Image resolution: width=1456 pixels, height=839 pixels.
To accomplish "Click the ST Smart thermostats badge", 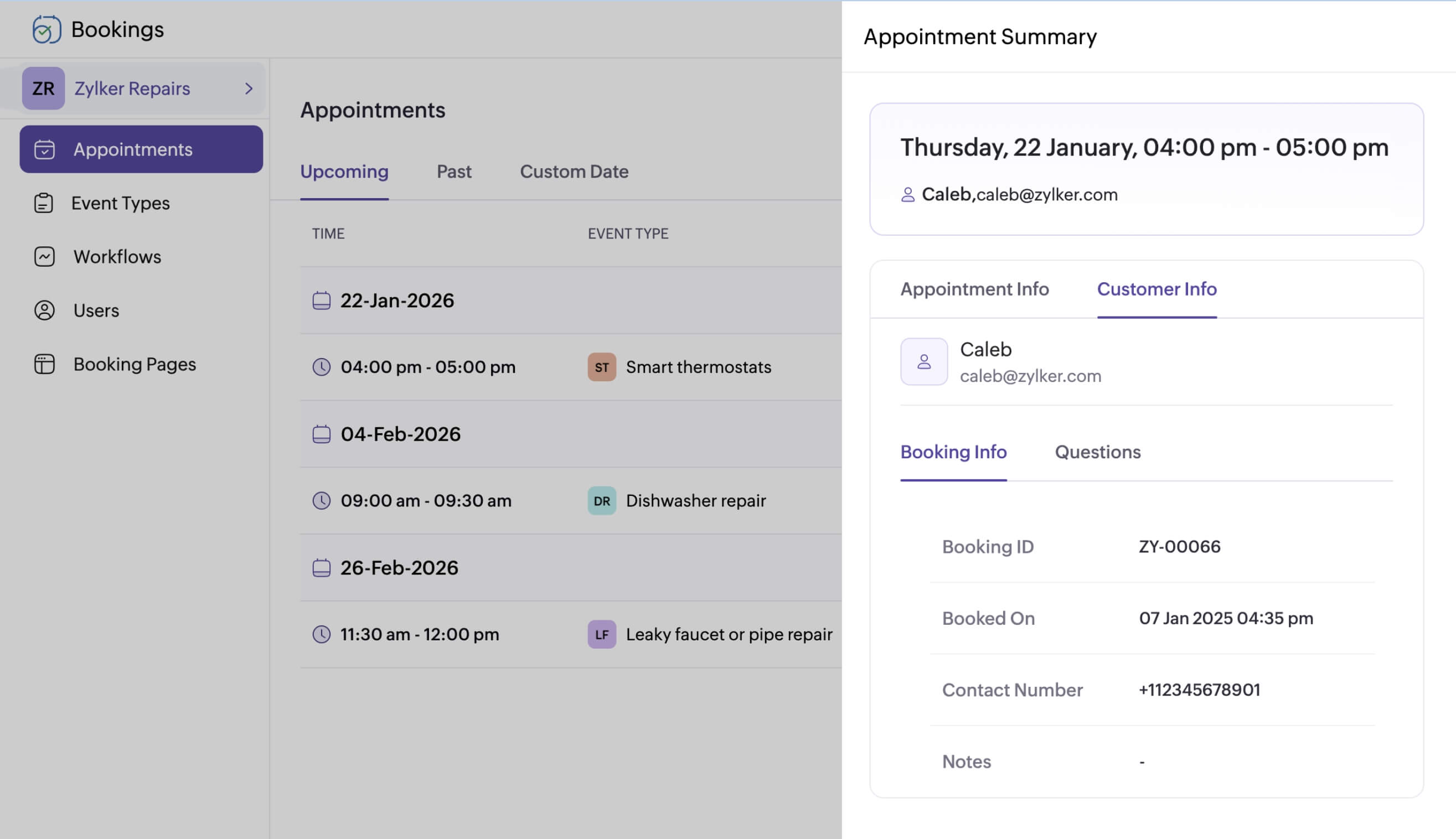I will coord(601,367).
